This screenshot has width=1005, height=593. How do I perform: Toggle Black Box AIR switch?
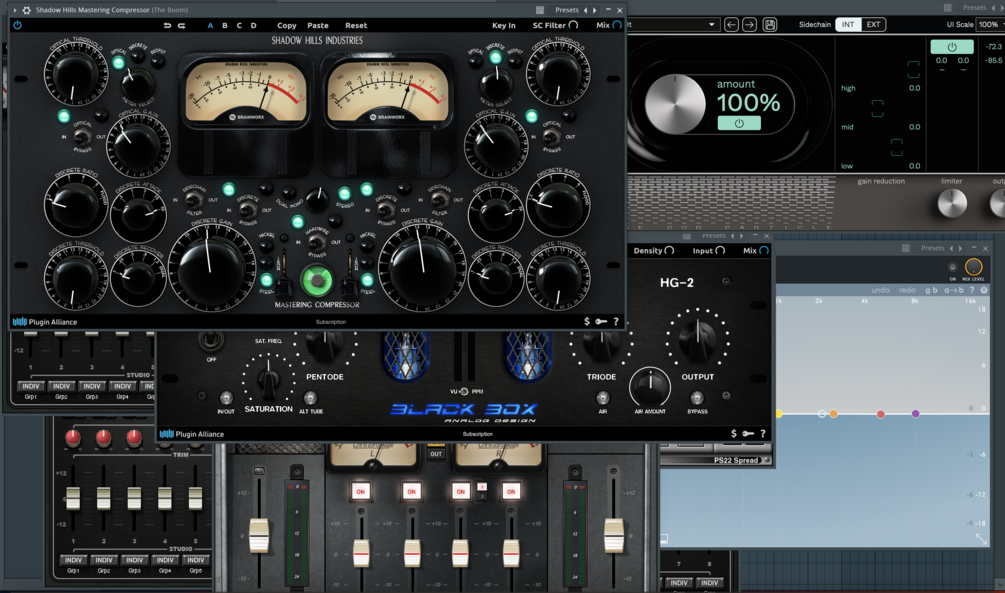click(602, 397)
